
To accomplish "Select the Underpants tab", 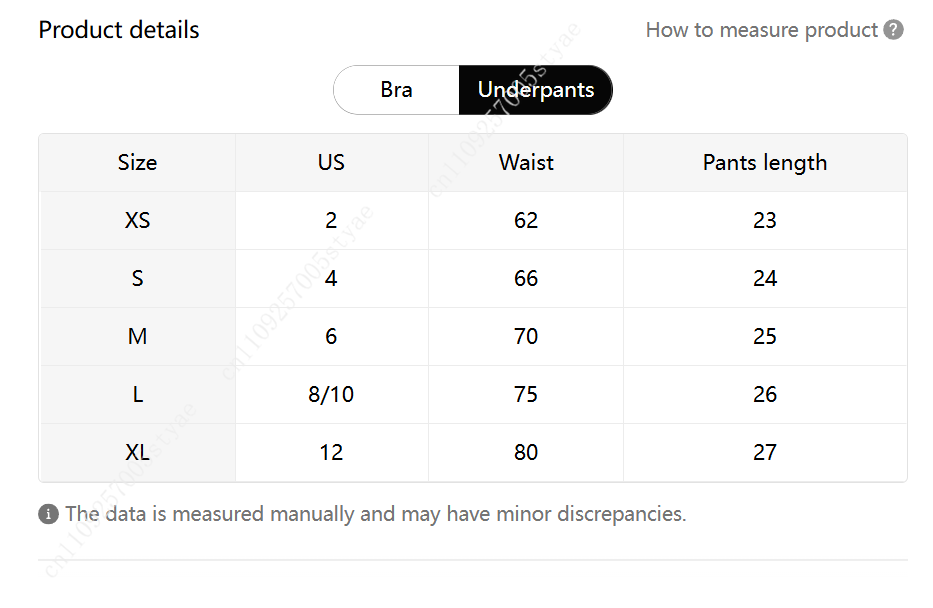I will pyautogui.click(x=536, y=90).
